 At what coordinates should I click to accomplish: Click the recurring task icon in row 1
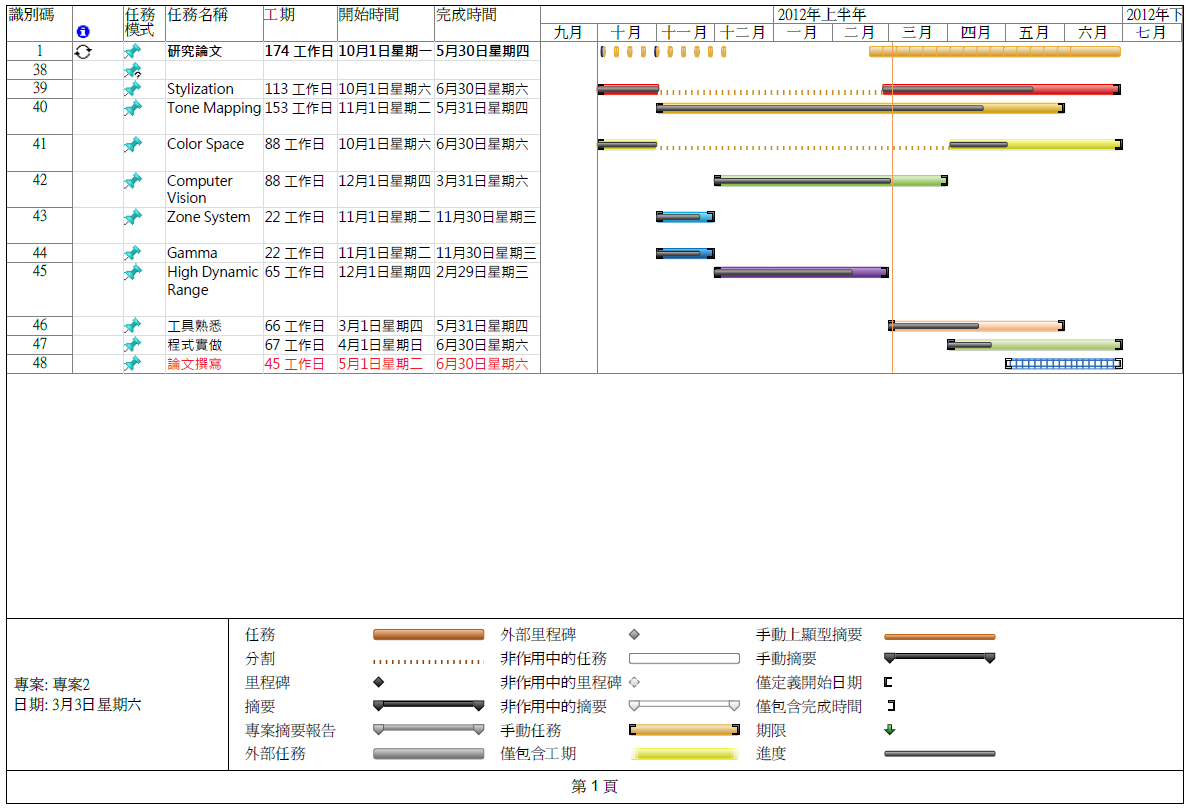point(83,52)
